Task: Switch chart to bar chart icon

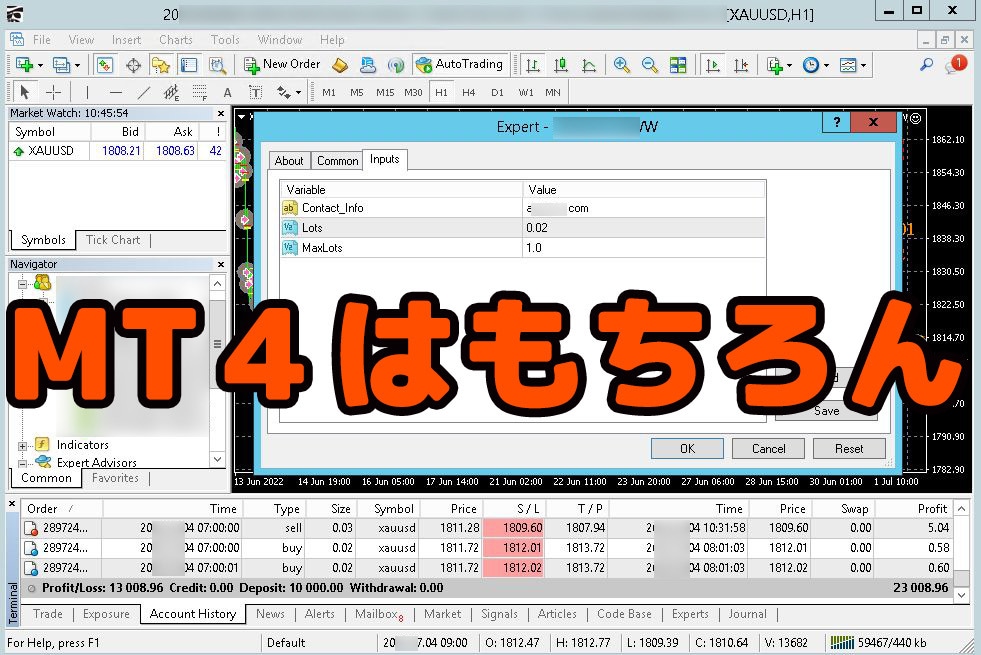Action: (x=532, y=64)
